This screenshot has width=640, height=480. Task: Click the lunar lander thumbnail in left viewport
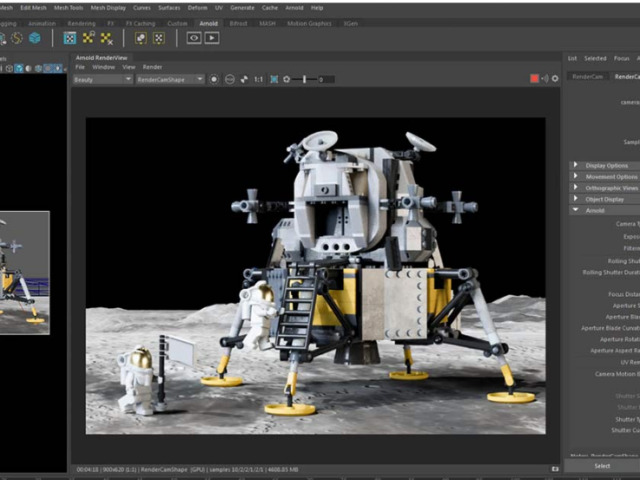coord(24,272)
